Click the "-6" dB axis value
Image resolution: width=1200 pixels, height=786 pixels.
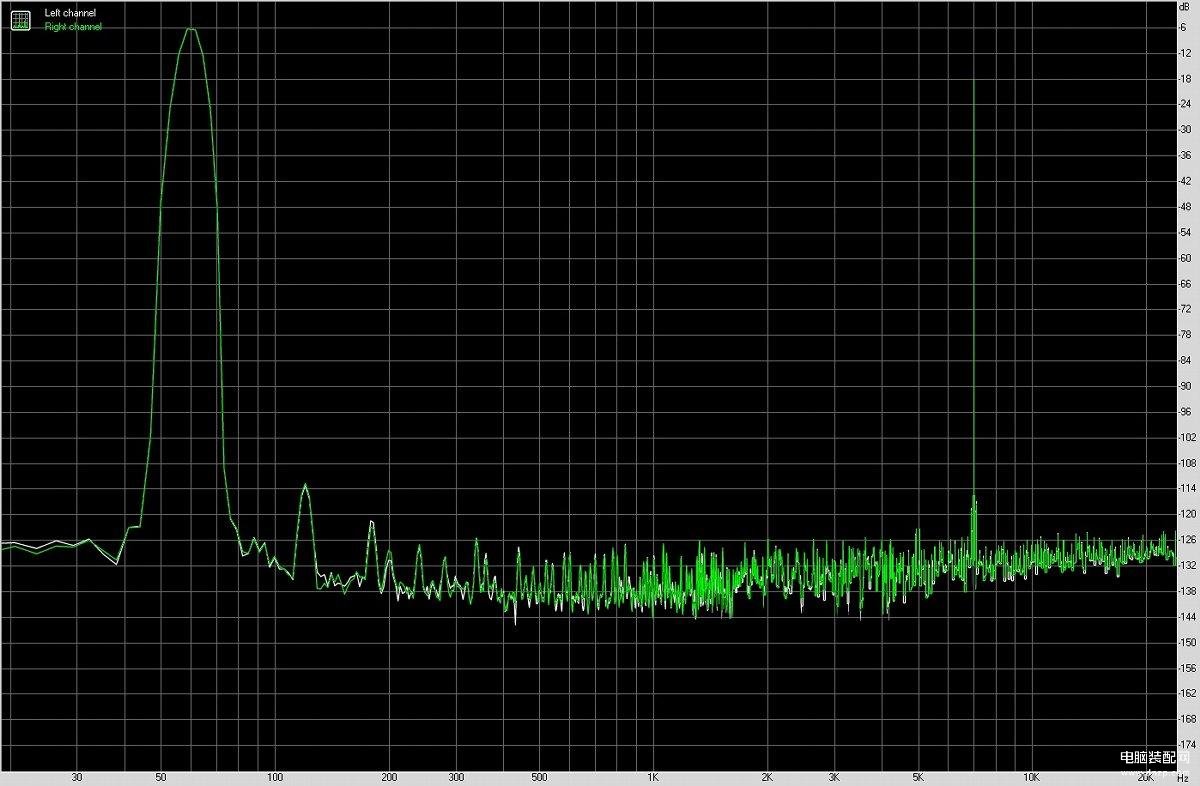1184,27
